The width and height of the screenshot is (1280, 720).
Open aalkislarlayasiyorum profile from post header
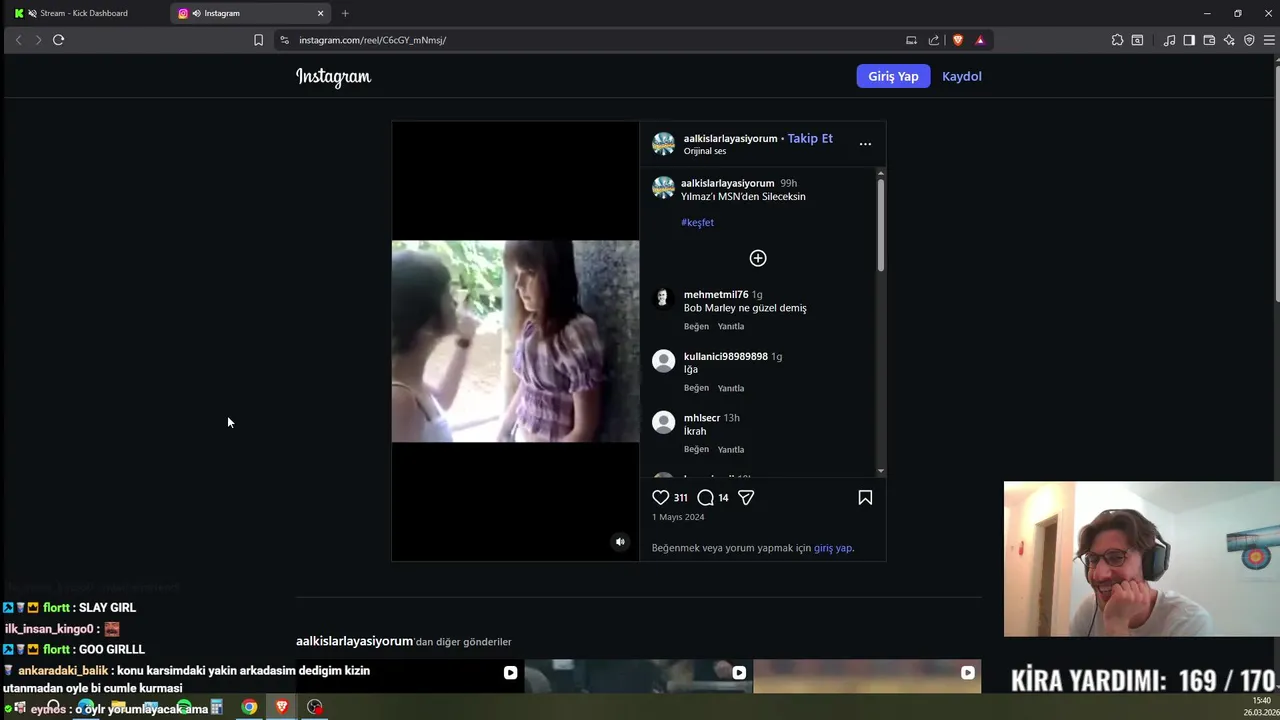click(x=730, y=139)
